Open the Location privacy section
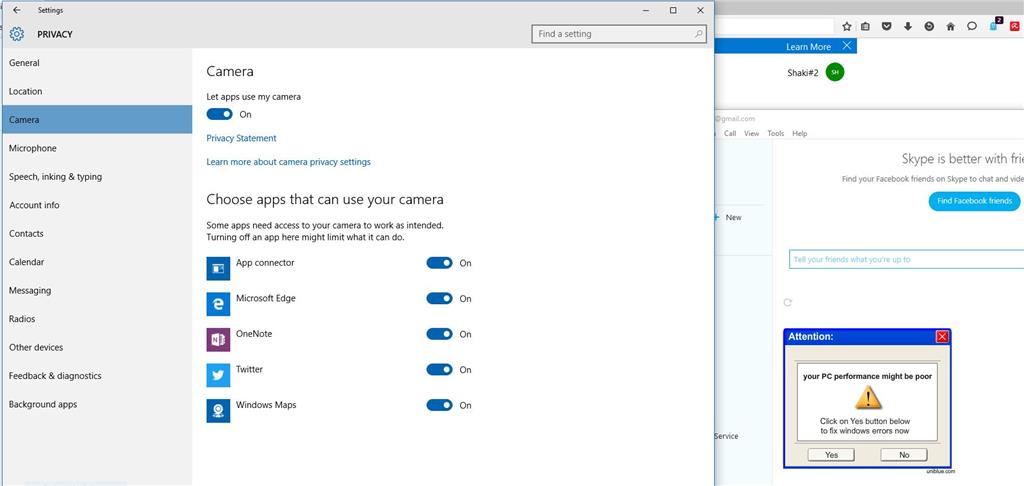The height and width of the screenshot is (486, 1024). [x=97, y=91]
